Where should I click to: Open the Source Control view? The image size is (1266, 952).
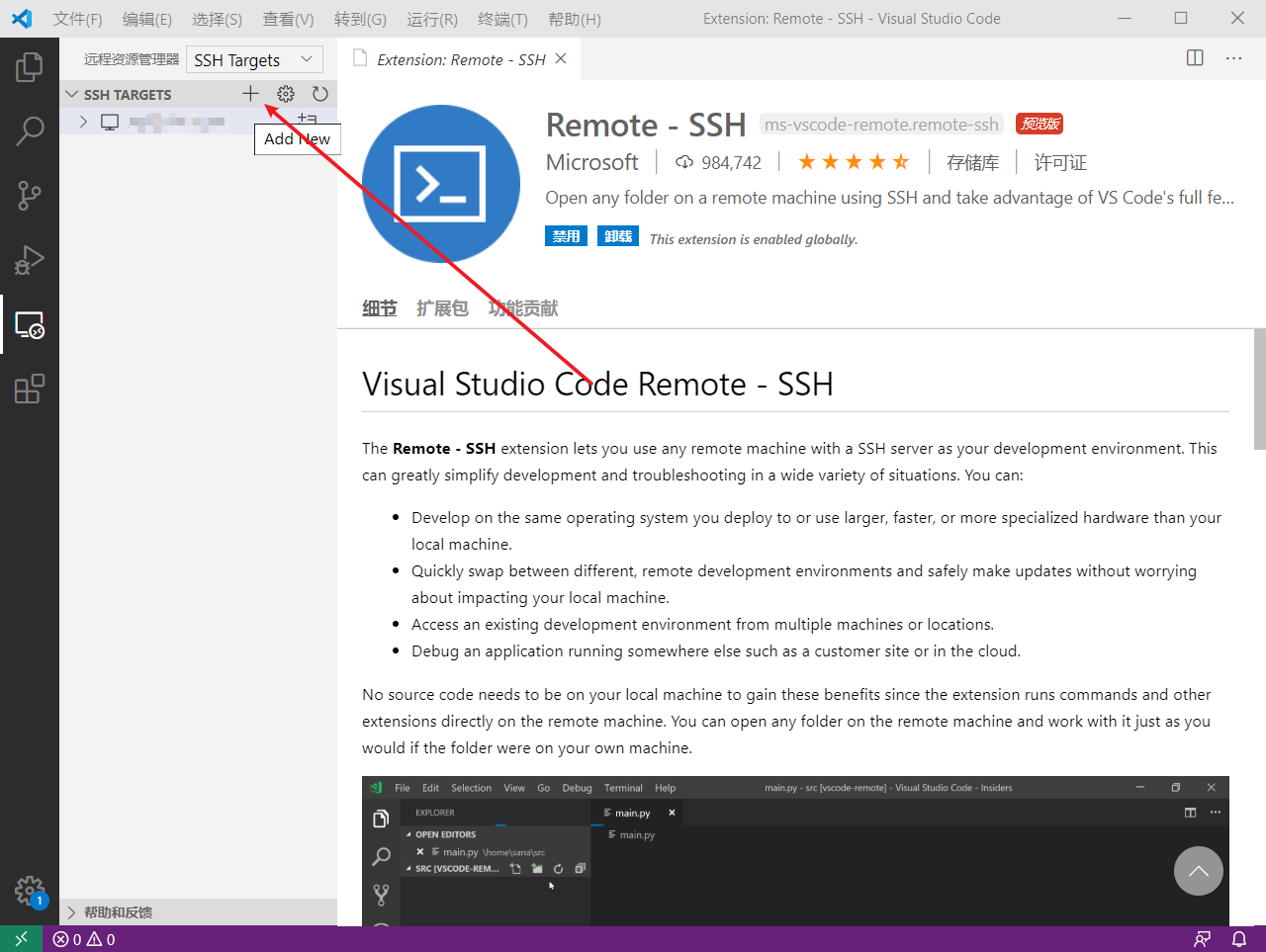pos(30,195)
